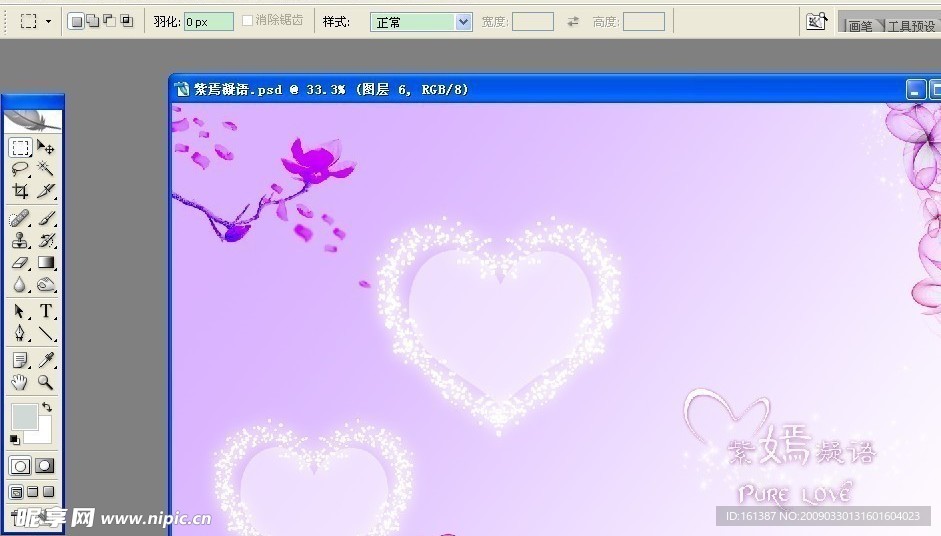Screen dimensions: 941x536
Task: Switch to Standard editing mode
Action: pos(20,466)
